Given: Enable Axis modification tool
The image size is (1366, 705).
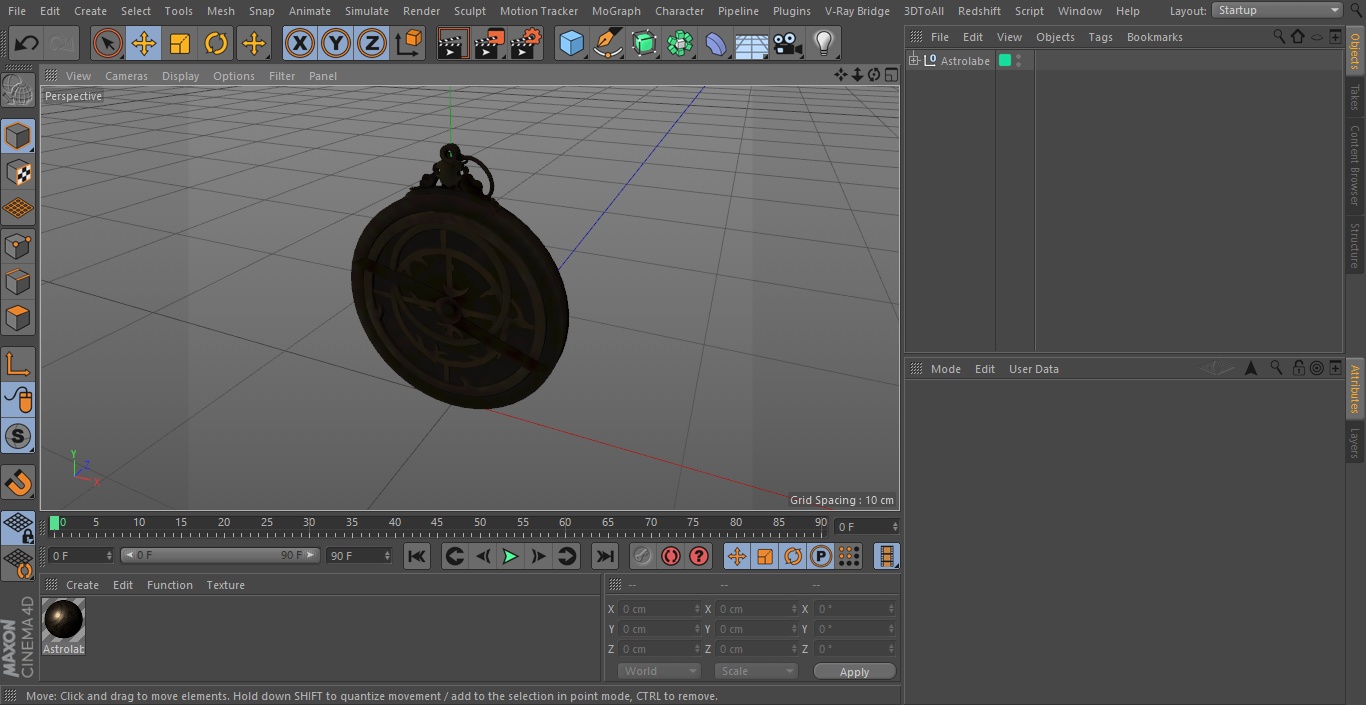Looking at the screenshot, I should click(x=18, y=364).
